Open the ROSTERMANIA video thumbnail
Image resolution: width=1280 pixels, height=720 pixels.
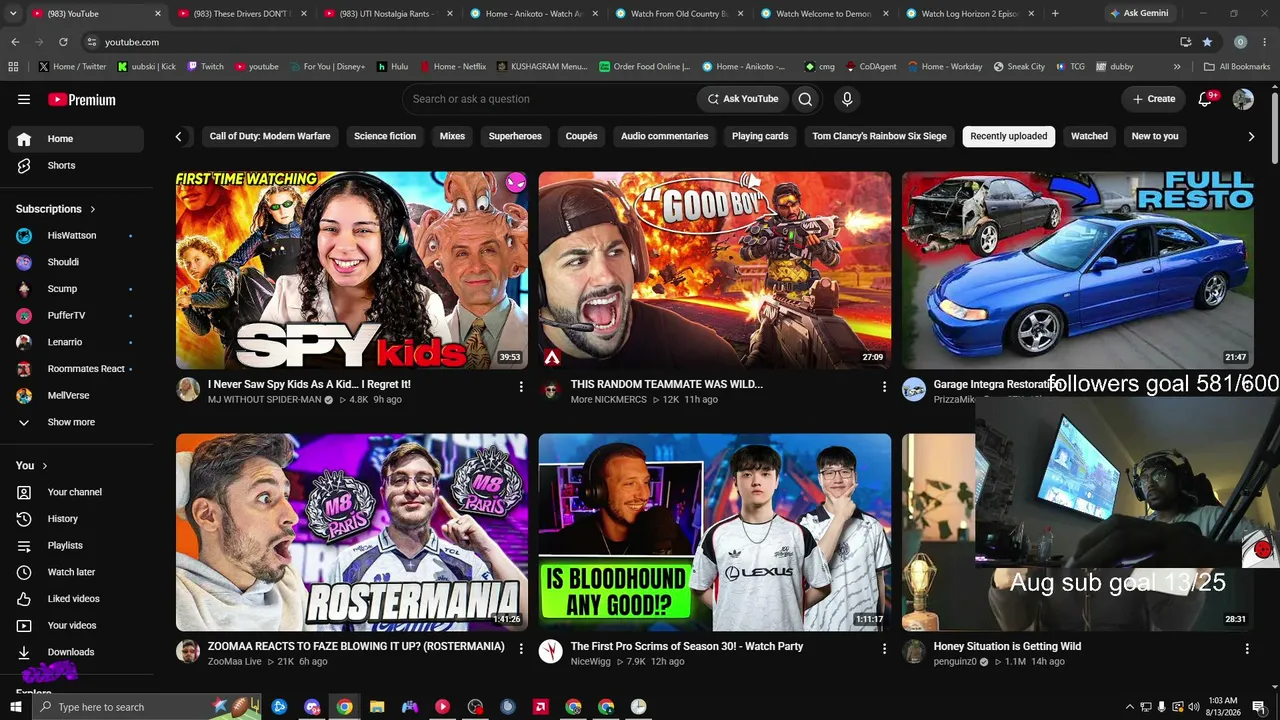(x=352, y=532)
